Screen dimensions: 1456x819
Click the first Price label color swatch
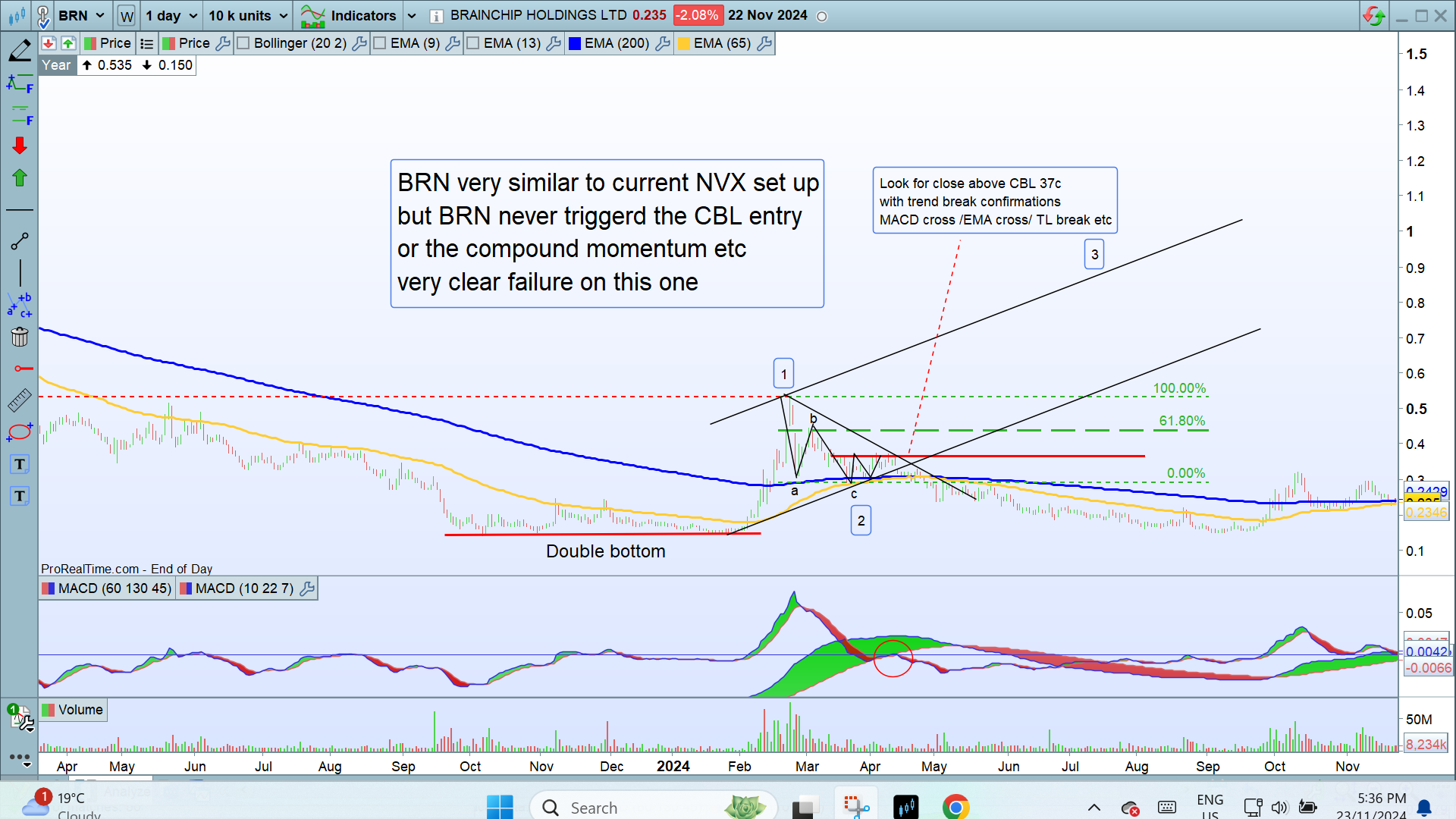click(90, 43)
